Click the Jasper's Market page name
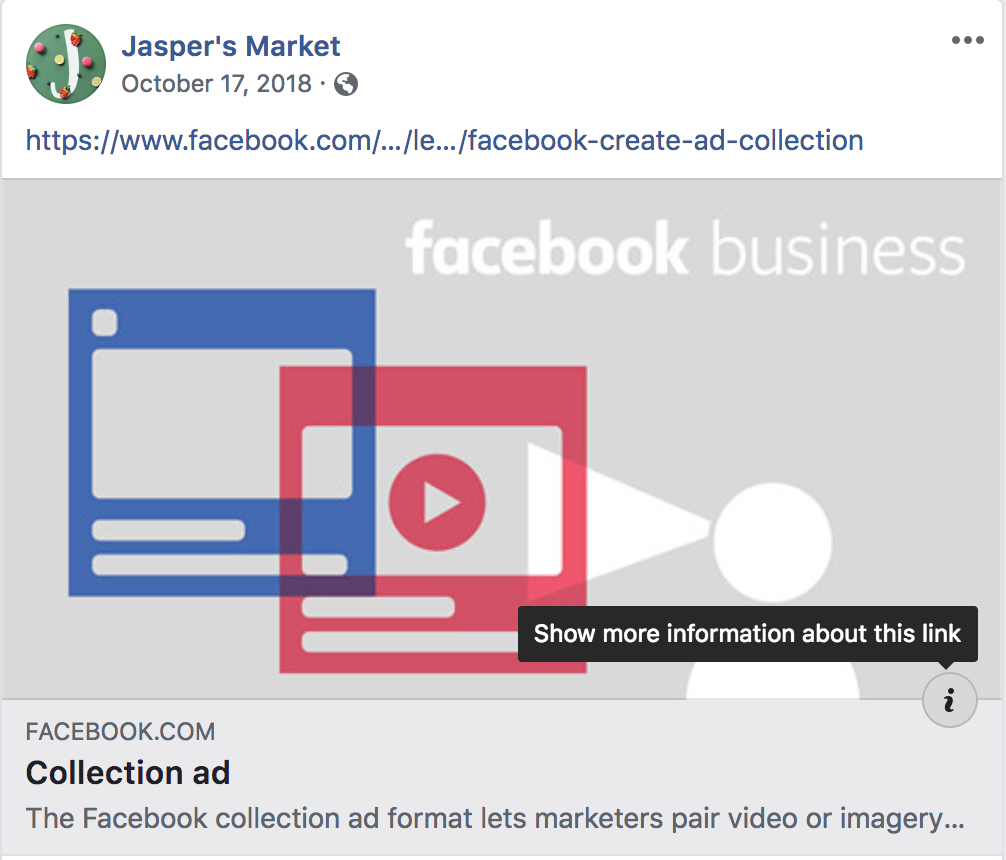This screenshot has width=1006, height=860. point(230,46)
